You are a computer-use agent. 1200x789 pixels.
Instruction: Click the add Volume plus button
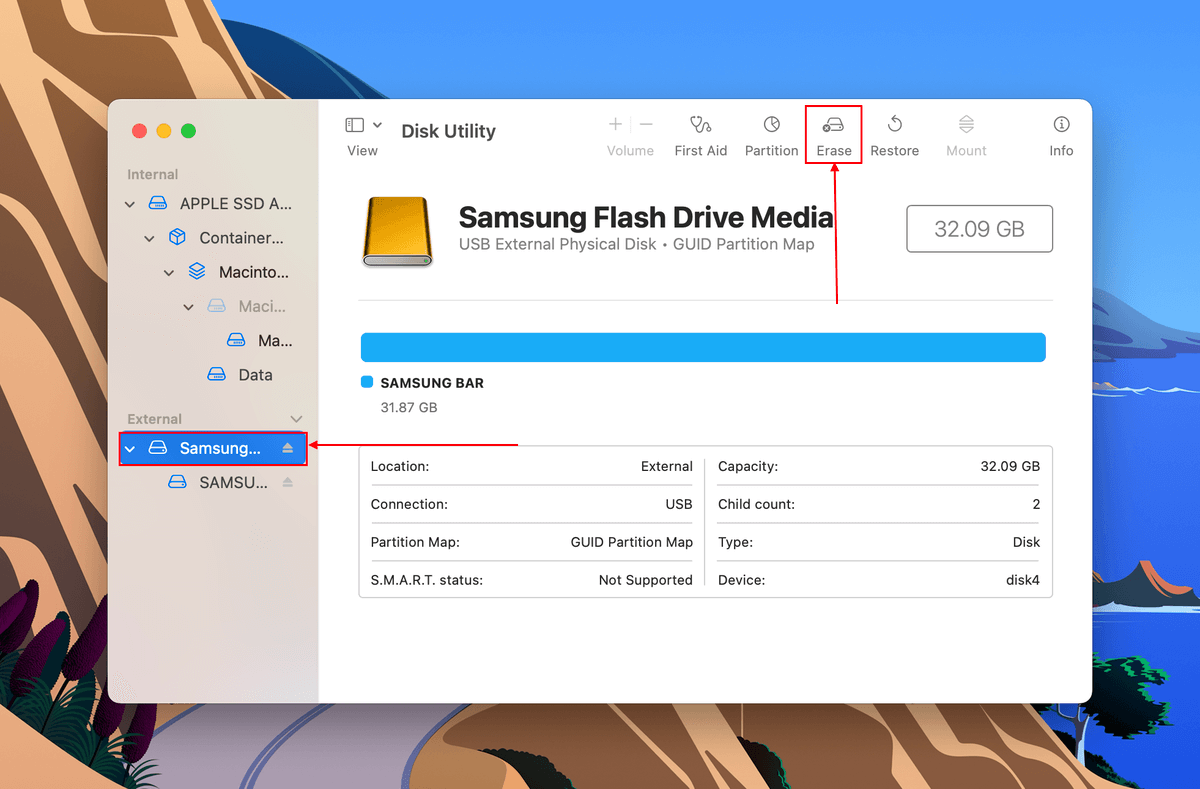click(615, 124)
